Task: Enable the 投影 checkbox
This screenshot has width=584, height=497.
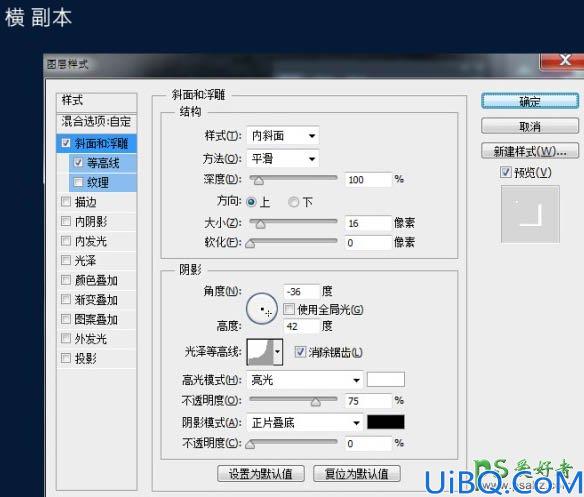Action: 66,358
